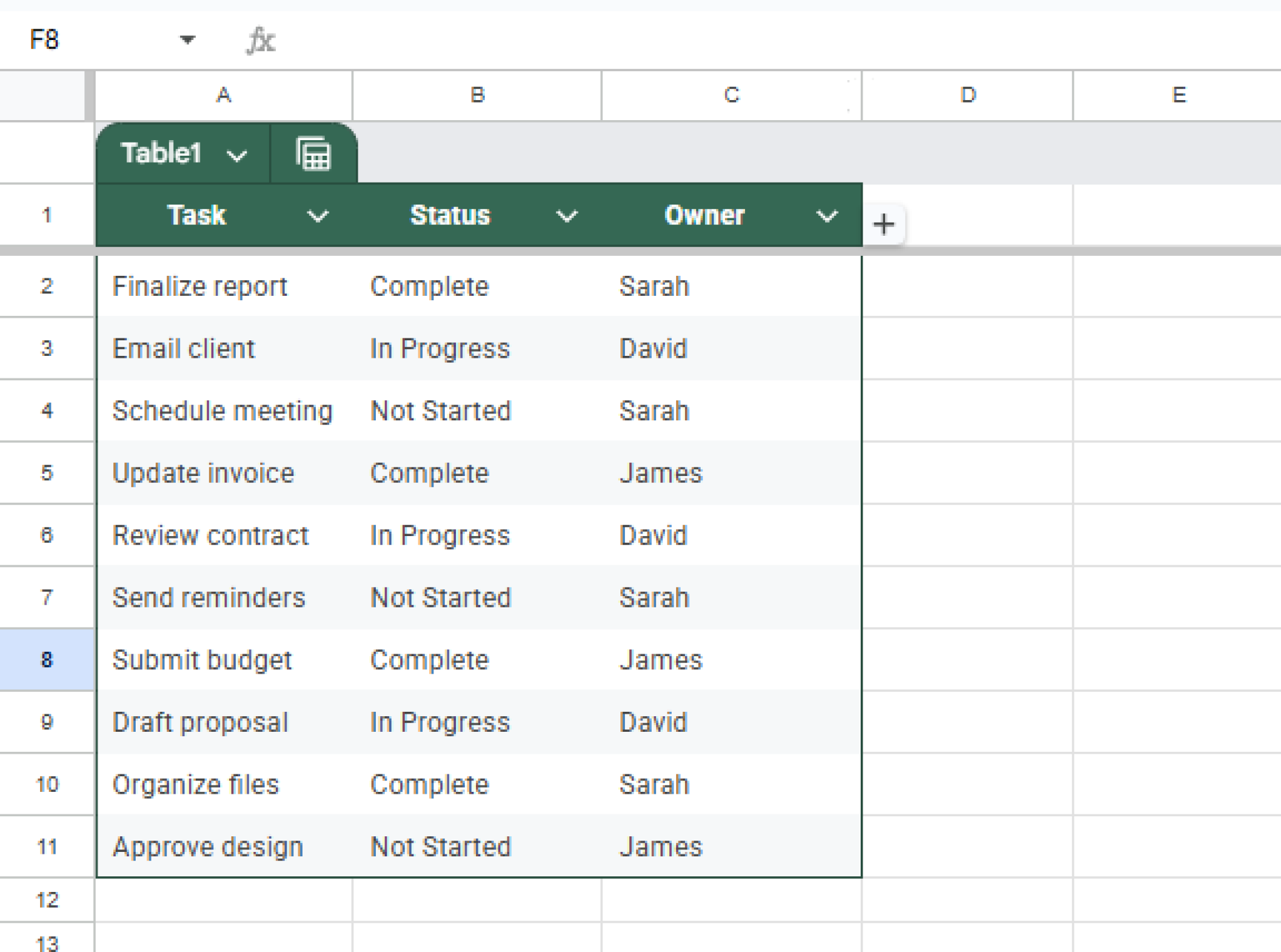
Task: Select cell containing Approve design
Action: coord(208,846)
